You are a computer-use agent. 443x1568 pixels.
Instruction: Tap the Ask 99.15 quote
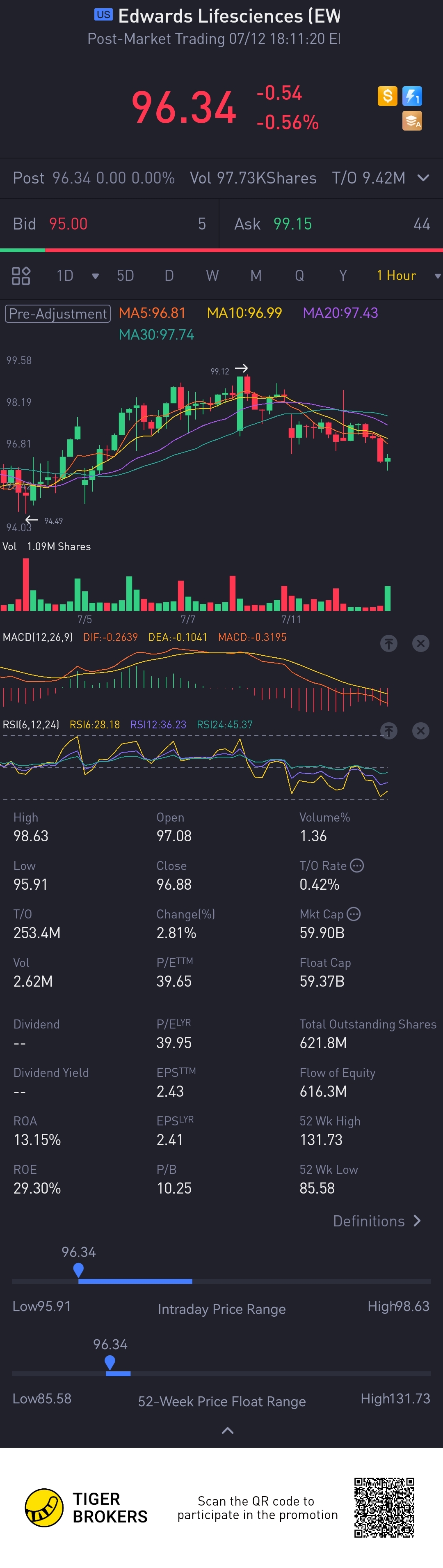point(332,224)
